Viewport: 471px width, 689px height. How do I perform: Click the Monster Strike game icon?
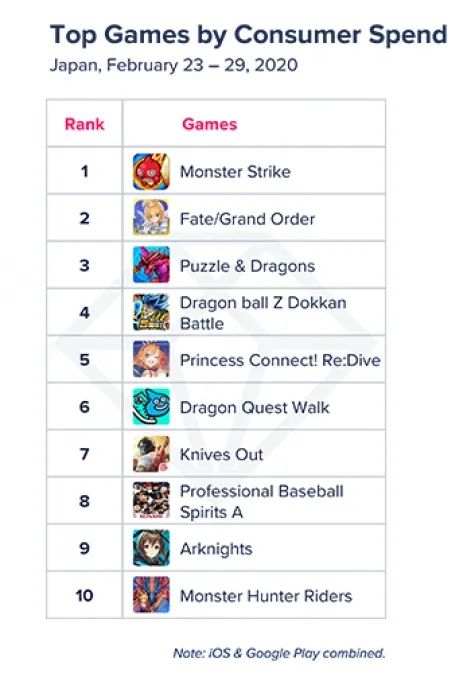click(x=151, y=171)
